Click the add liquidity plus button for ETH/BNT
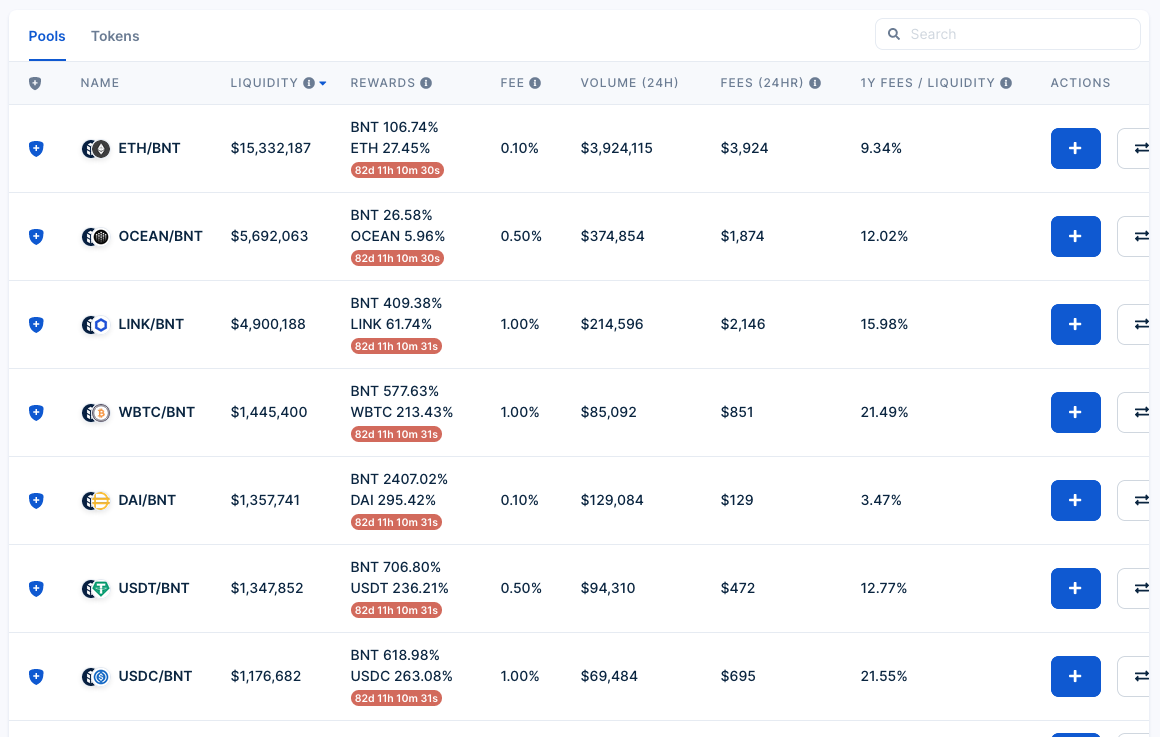 tap(1075, 148)
